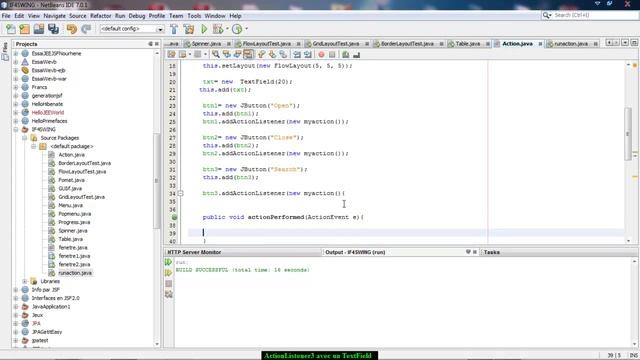Click the New File toolbar icon
The width and height of the screenshot is (640, 360).
(11, 29)
